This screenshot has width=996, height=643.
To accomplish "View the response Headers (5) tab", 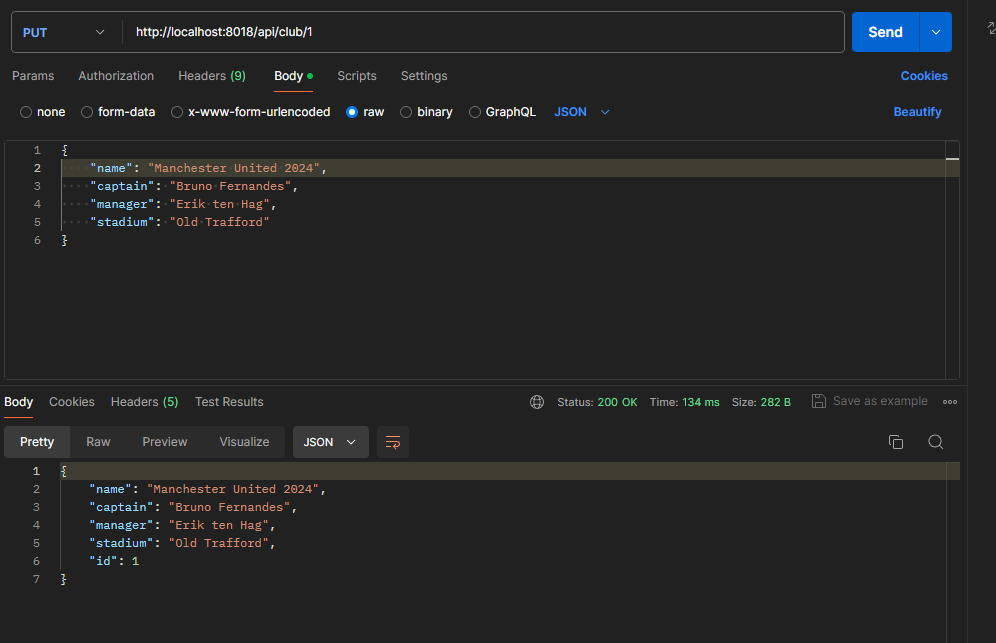I will pos(144,402).
